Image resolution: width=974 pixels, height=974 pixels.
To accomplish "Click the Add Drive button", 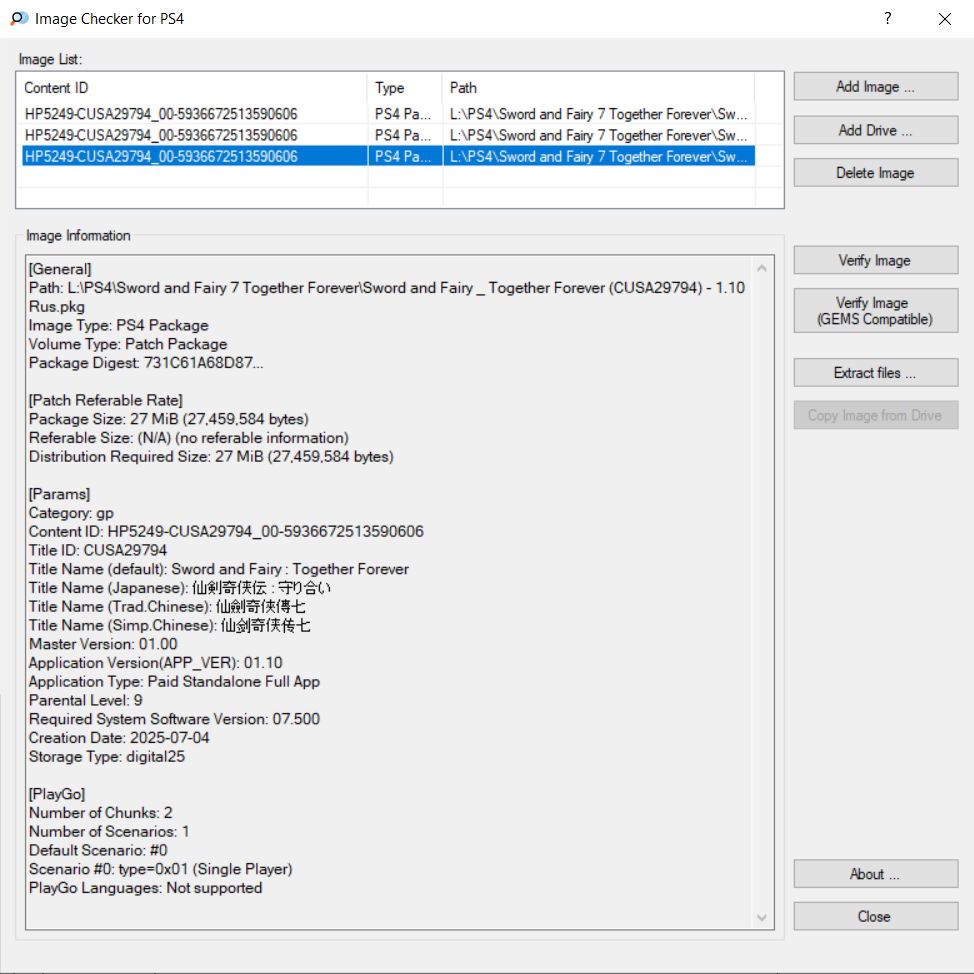I will [875, 130].
